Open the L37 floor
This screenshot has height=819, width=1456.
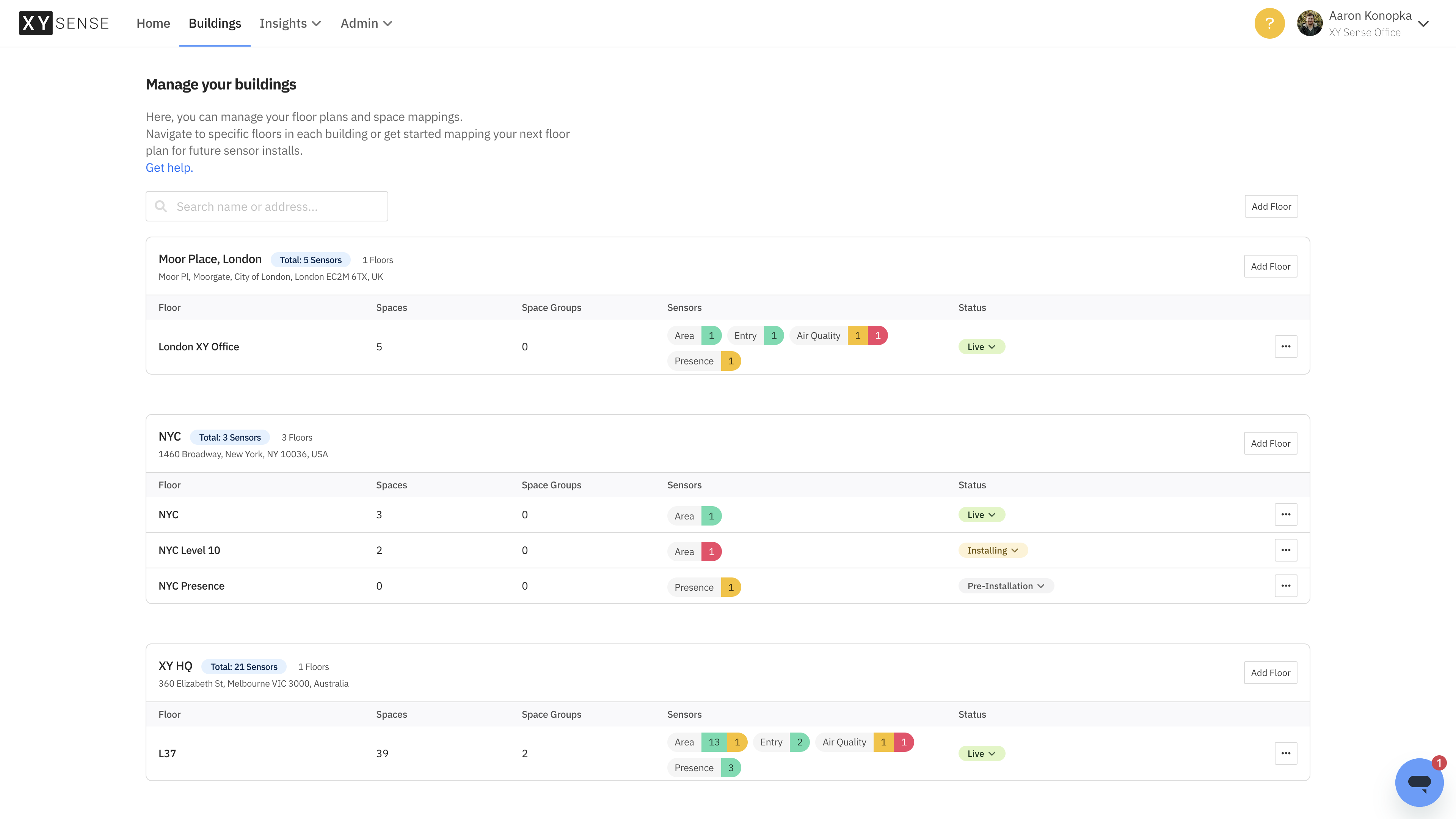167,753
